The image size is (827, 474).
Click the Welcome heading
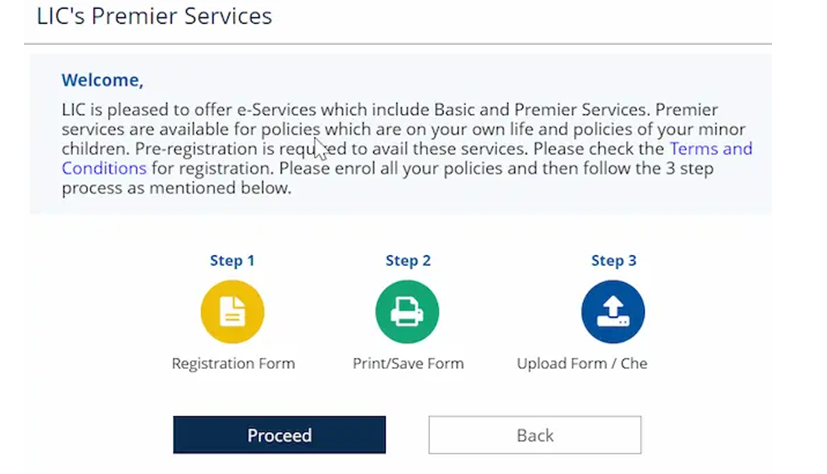click(x=102, y=80)
